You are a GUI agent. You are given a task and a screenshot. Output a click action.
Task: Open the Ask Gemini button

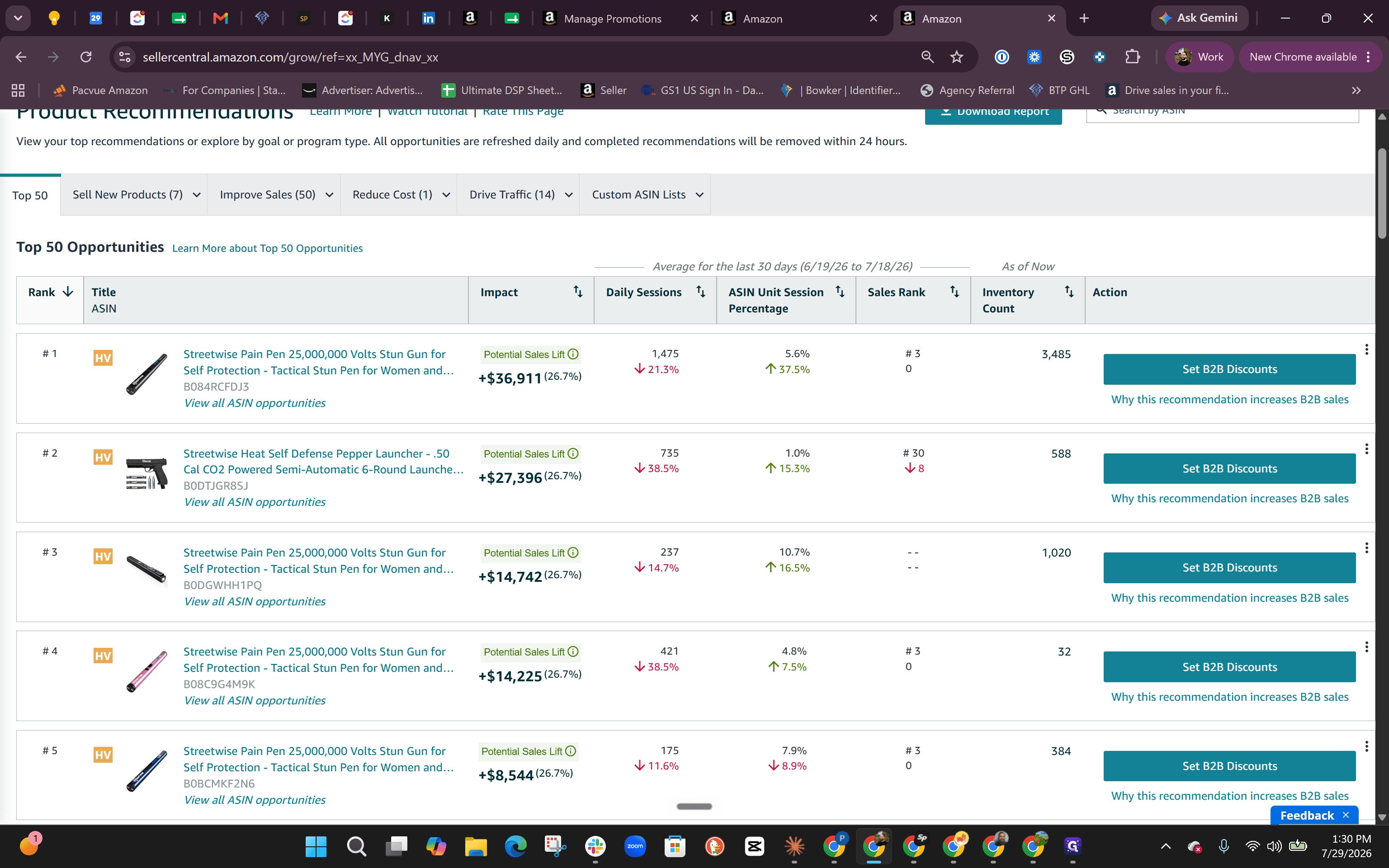[x=1200, y=19]
